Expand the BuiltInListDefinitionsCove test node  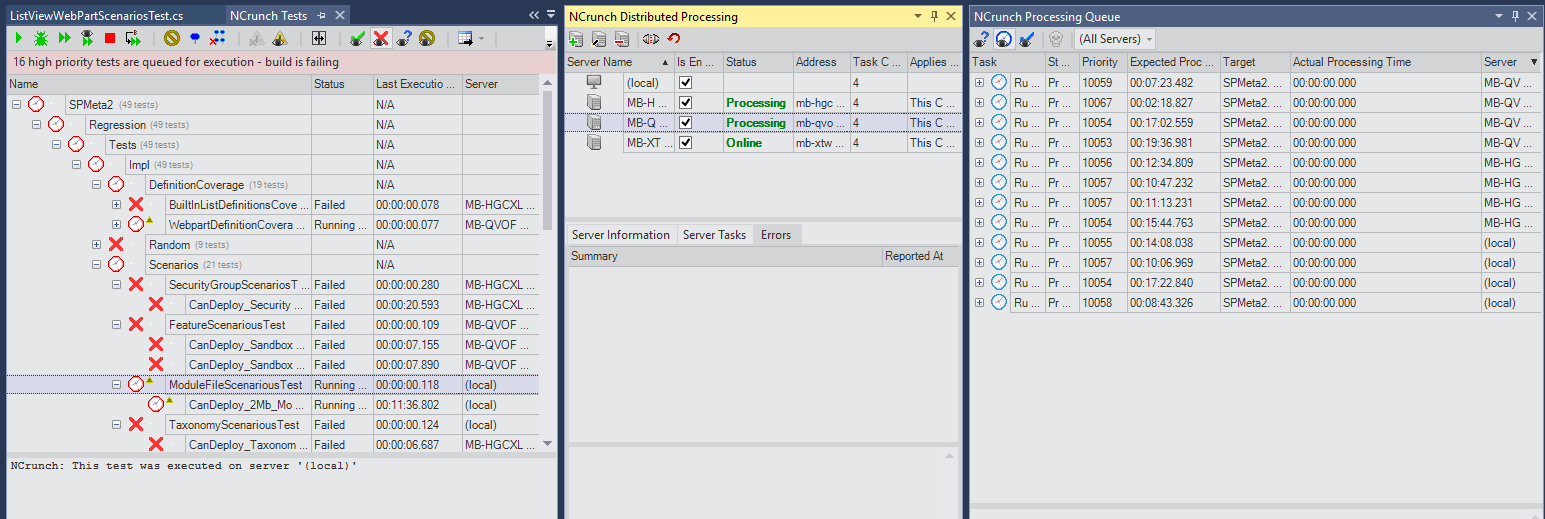(116, 204)
